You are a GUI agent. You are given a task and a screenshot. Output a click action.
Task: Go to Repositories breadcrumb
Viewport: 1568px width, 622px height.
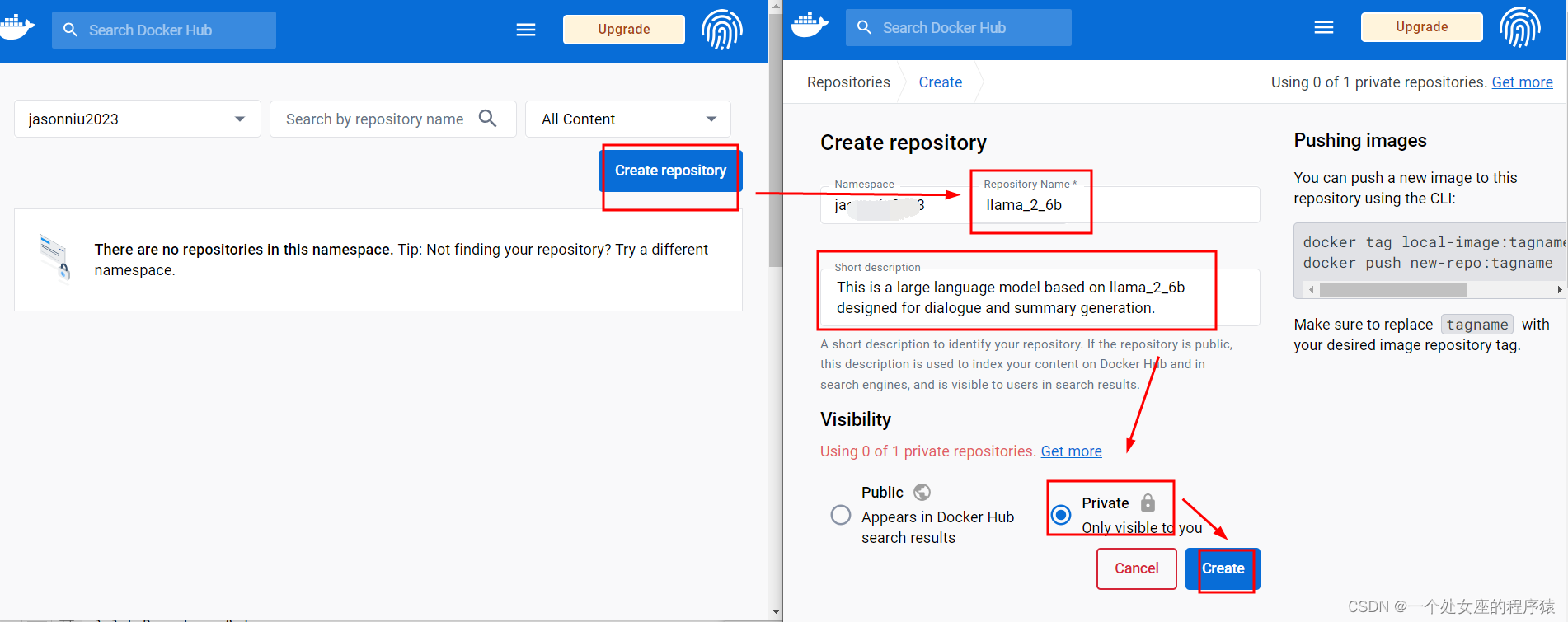848,82
